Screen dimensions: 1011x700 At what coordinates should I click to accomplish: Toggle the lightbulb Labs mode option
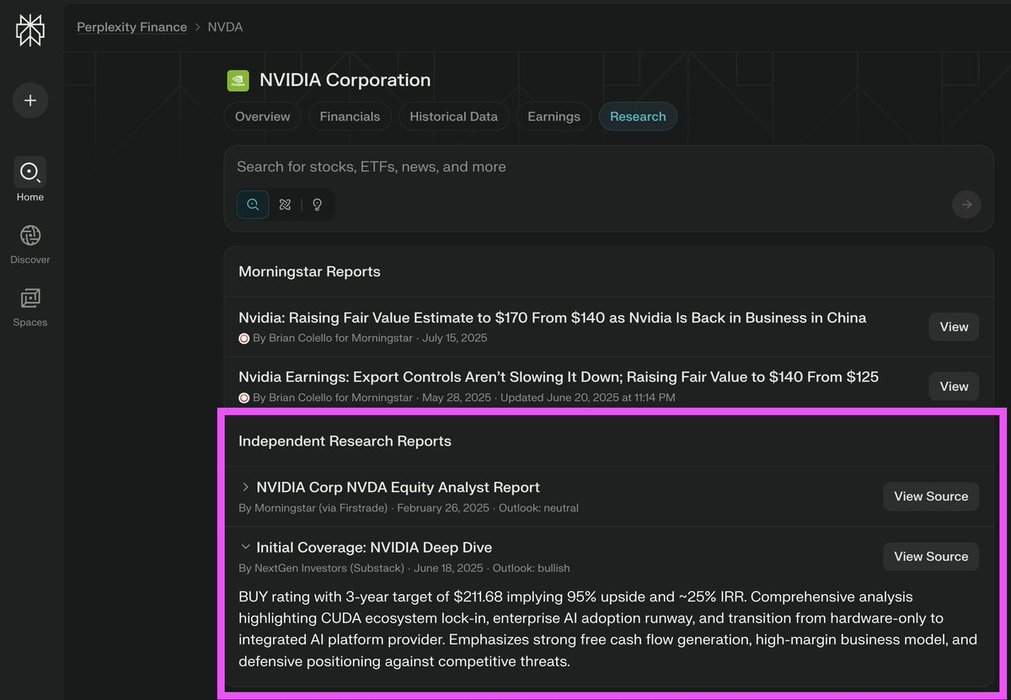coord(317,204)
